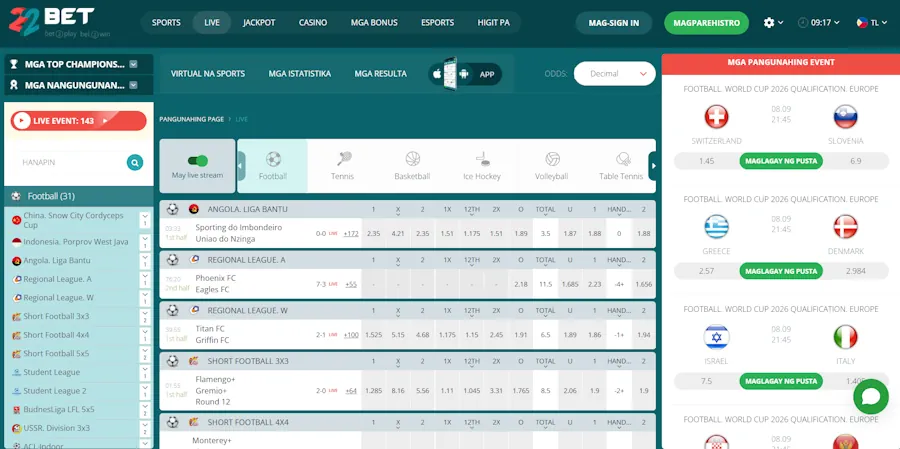This screenshot has width=900, height=449.
Task: Open the MGA BONUS menu
Action: pos(374,23)
